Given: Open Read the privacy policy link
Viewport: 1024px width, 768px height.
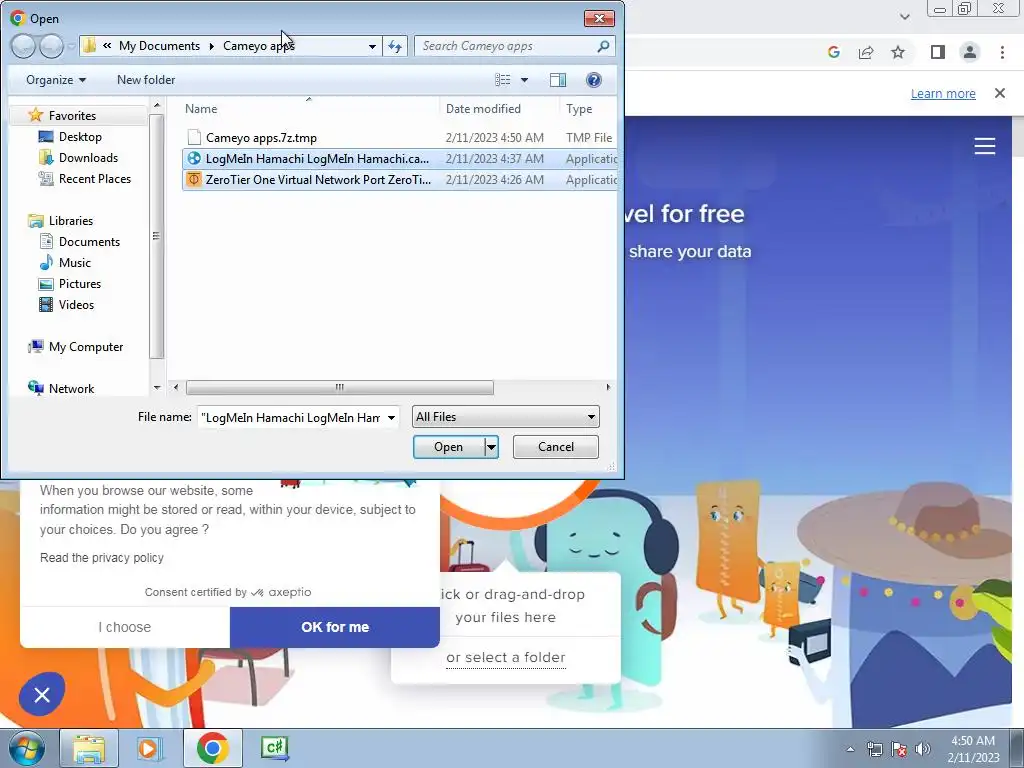Looking at the screenshot, I should coord(102,558).
